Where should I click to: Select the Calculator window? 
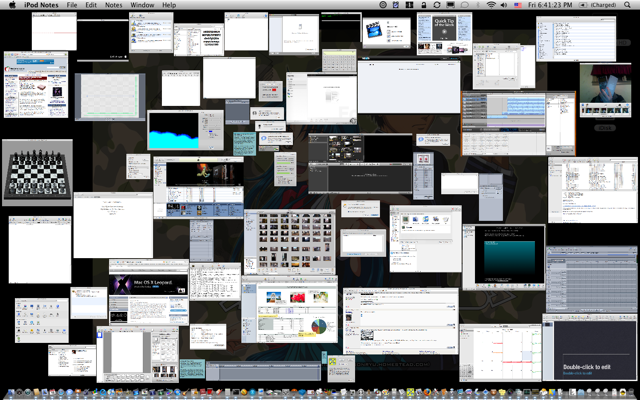pos(339,61)
